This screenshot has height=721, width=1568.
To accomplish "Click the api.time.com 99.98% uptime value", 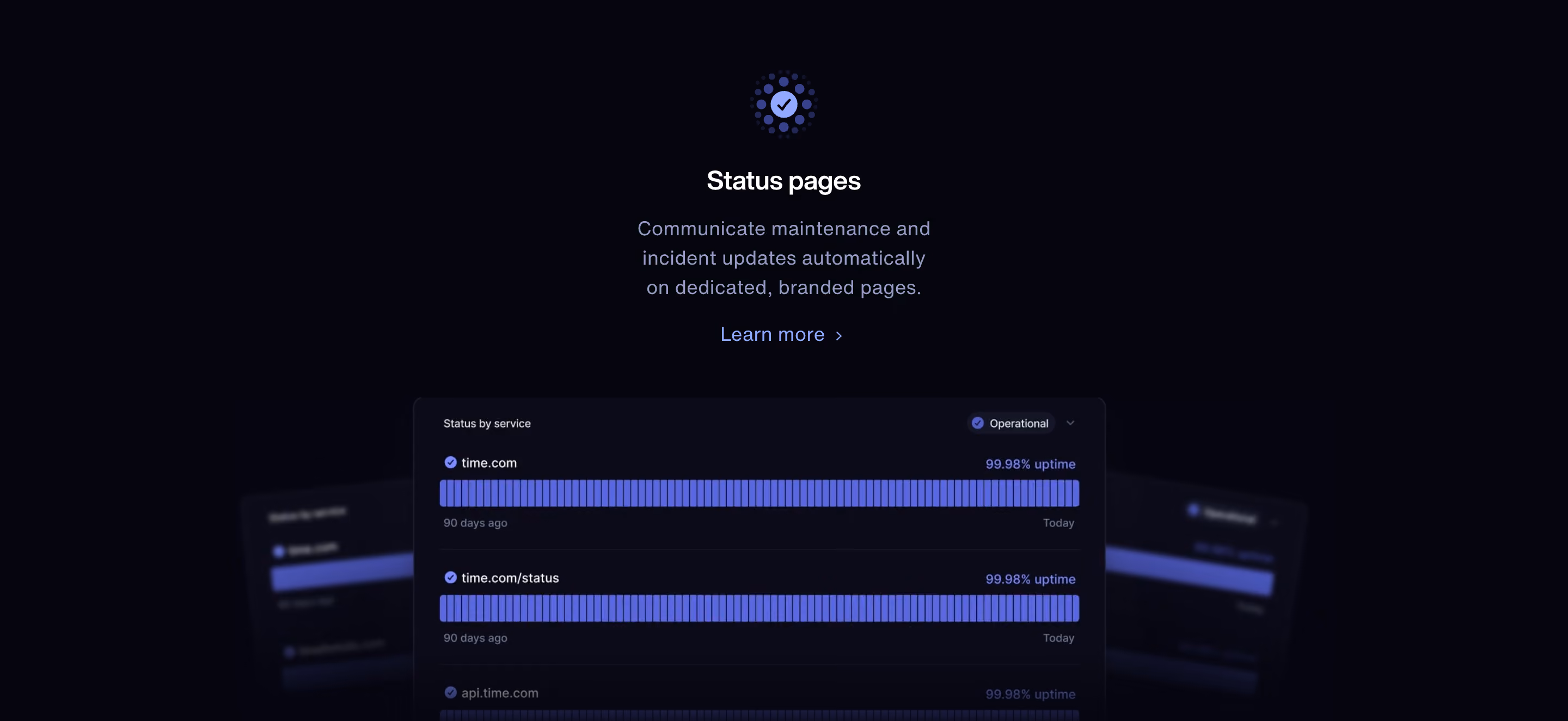I will pyautogui.click(x=1030, y=694).
